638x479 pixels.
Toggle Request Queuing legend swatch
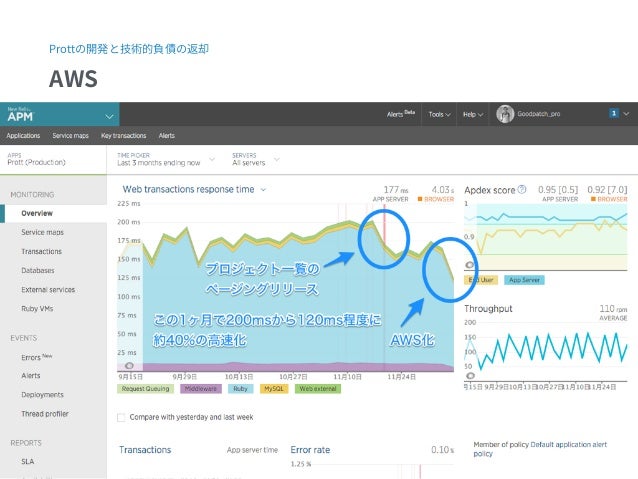tap(145, 389)
